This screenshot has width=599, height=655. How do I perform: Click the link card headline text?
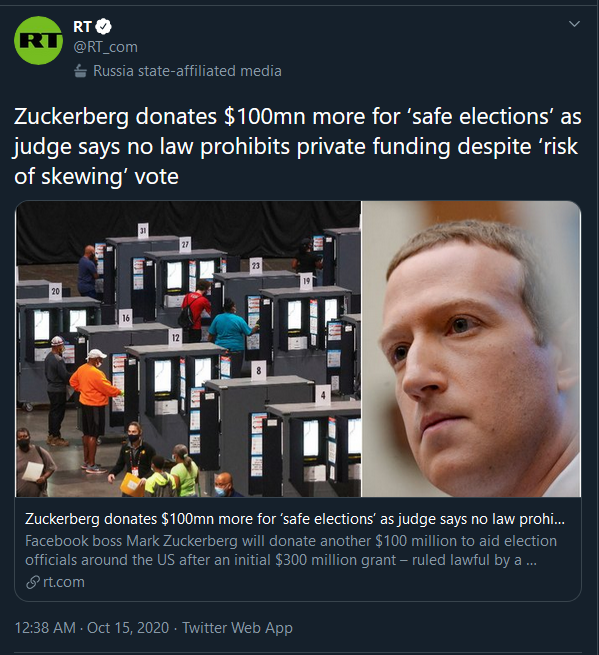tap(295, 519)
